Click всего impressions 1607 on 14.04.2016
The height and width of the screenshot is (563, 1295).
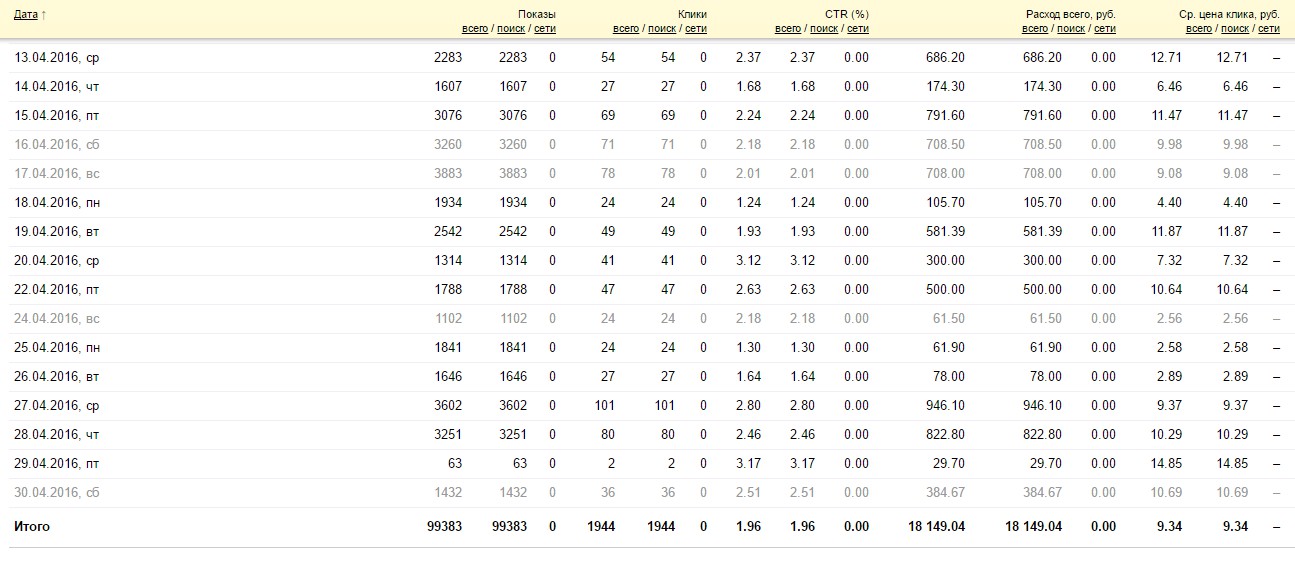point(448,87)
